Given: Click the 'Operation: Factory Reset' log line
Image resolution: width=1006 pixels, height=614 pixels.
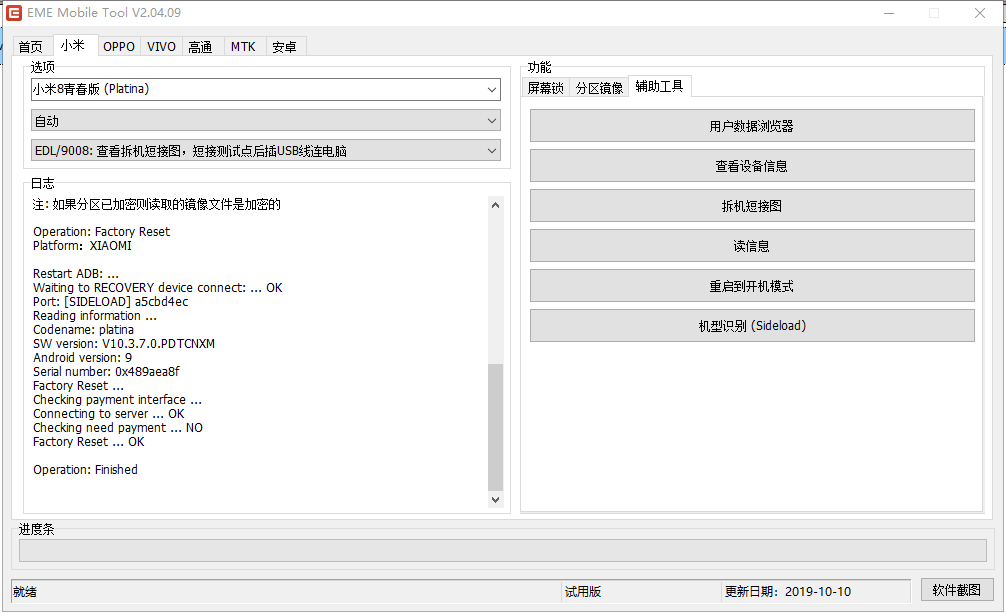Looking at the screenshot, I should click(101, 232).
